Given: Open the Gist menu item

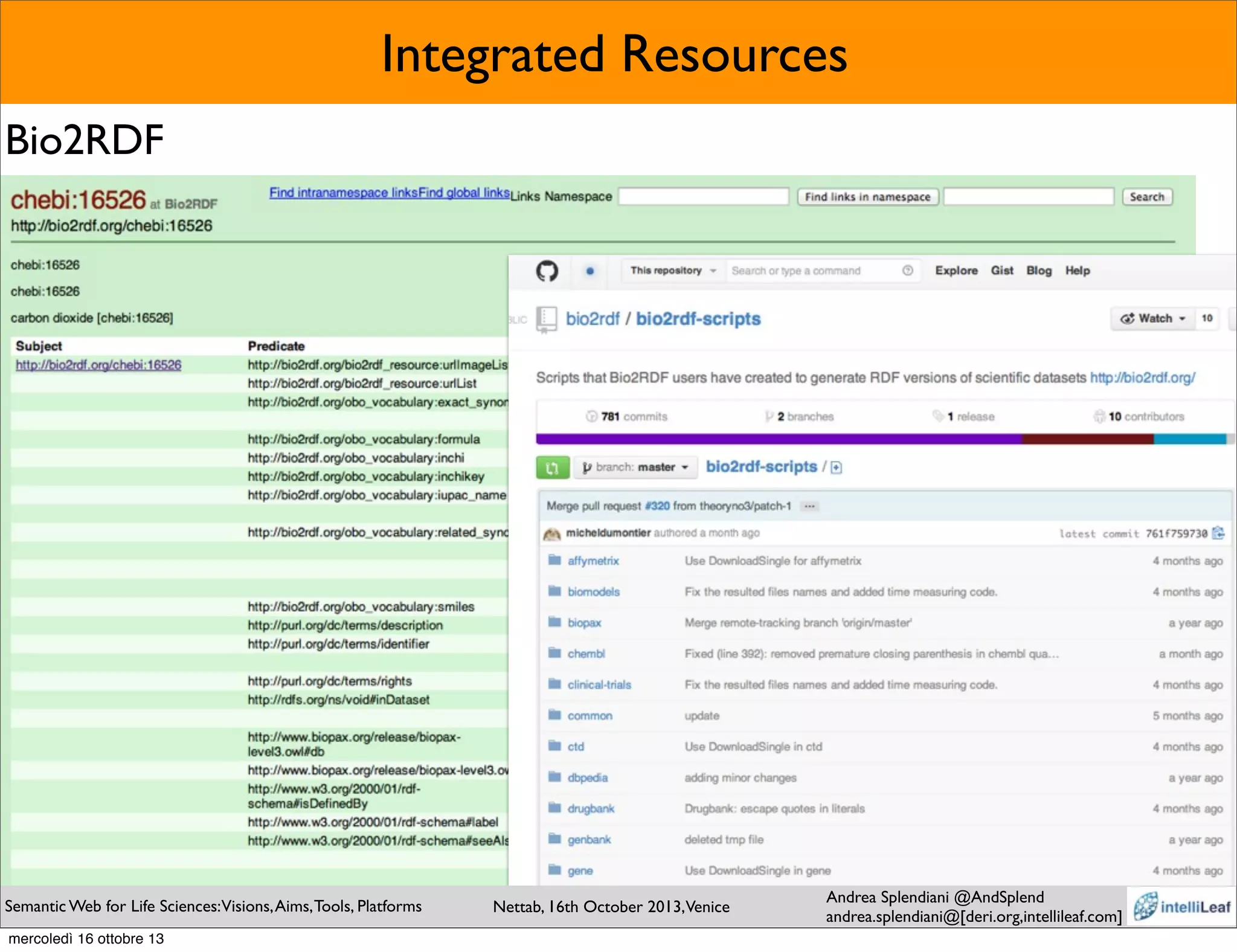Looking at the screenshot, I should (x=1001, y=271).
